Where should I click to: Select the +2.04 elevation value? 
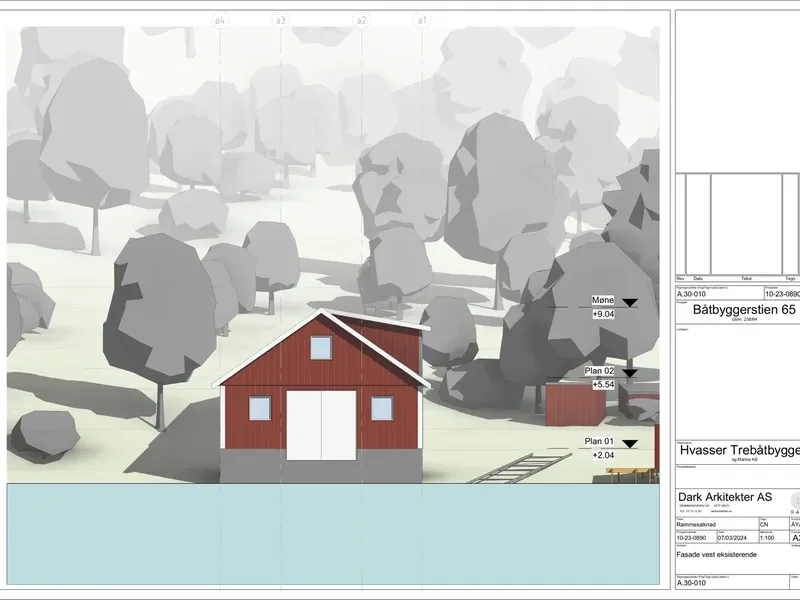603,455
